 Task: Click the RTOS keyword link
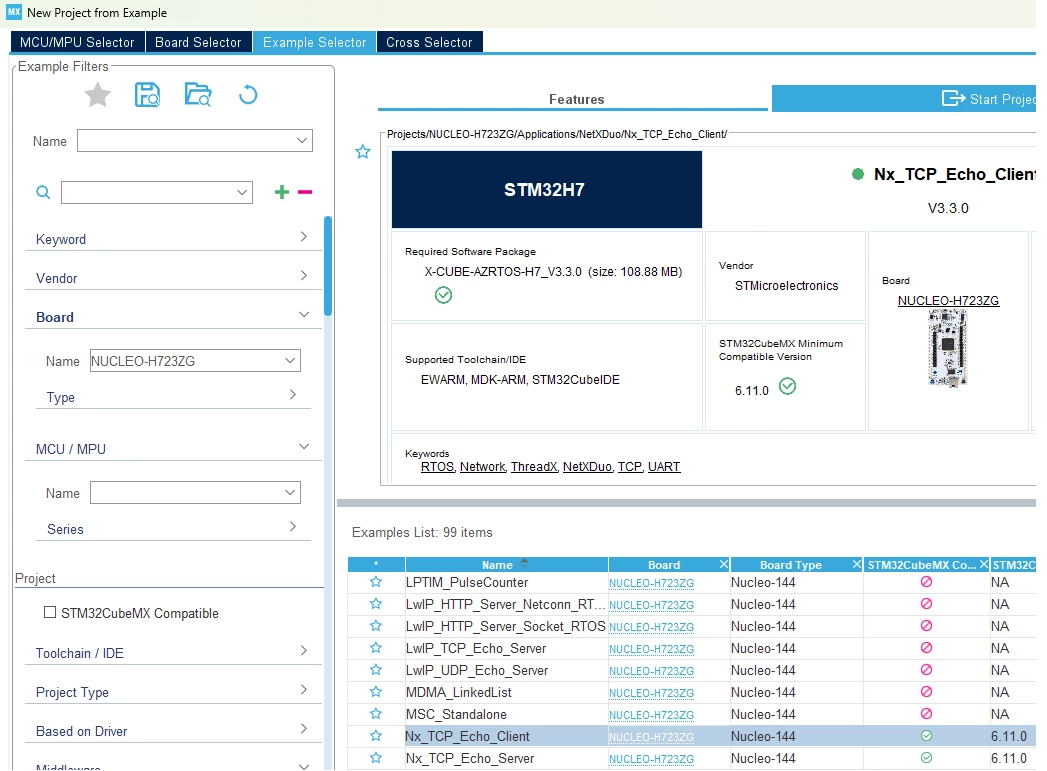click(437, 467)
